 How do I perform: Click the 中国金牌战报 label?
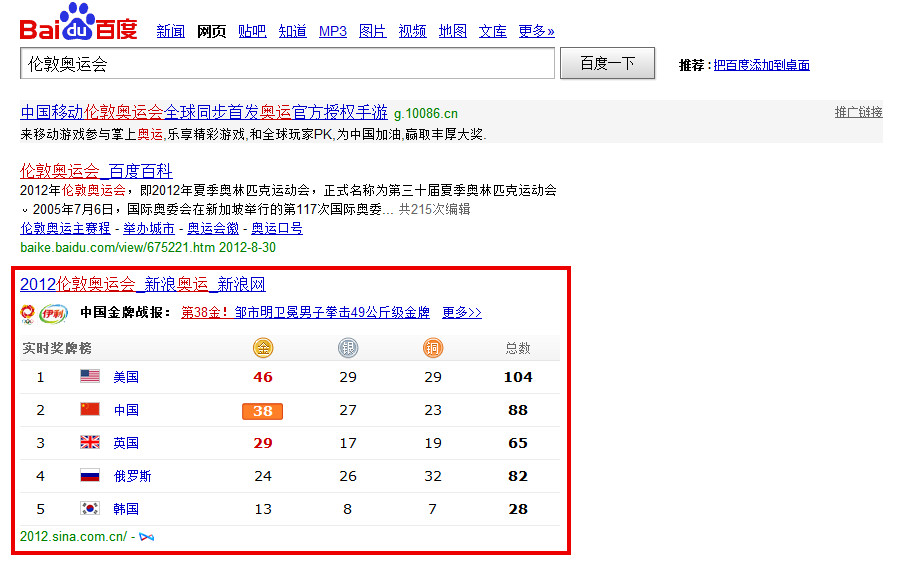[x=126, y=313]
